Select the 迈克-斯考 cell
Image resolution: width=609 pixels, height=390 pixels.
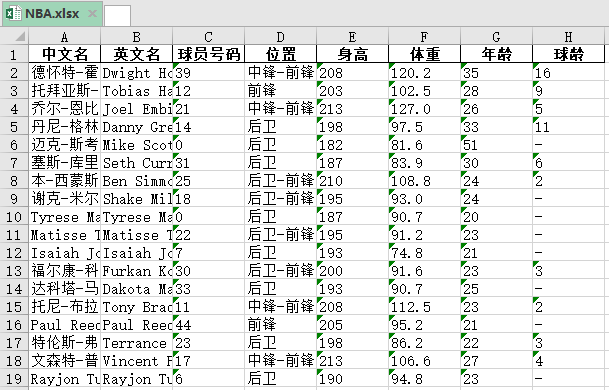(64, 145)
